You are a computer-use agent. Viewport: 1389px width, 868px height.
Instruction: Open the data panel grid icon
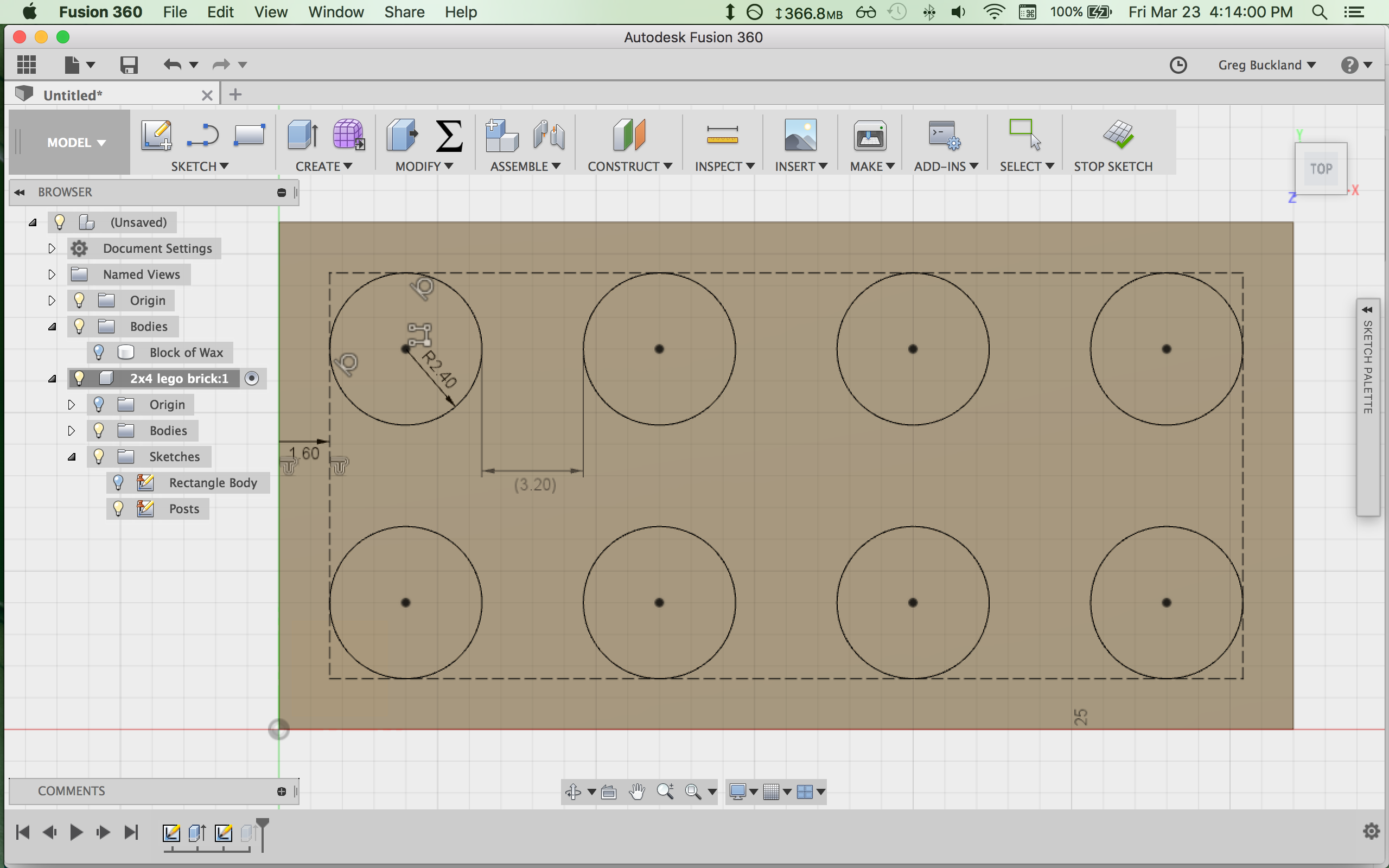tap(27, 65)
